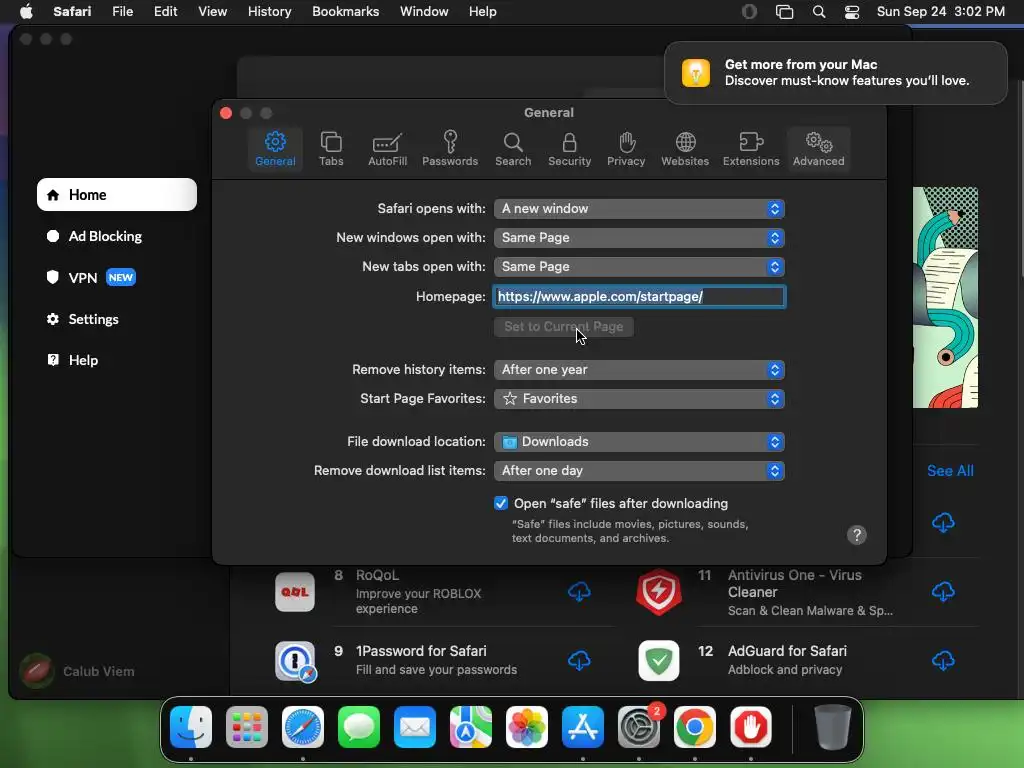Open the Websites preferences pane
The width and height of the screenshot is (1024, 768).
click(x=684, y=149)
